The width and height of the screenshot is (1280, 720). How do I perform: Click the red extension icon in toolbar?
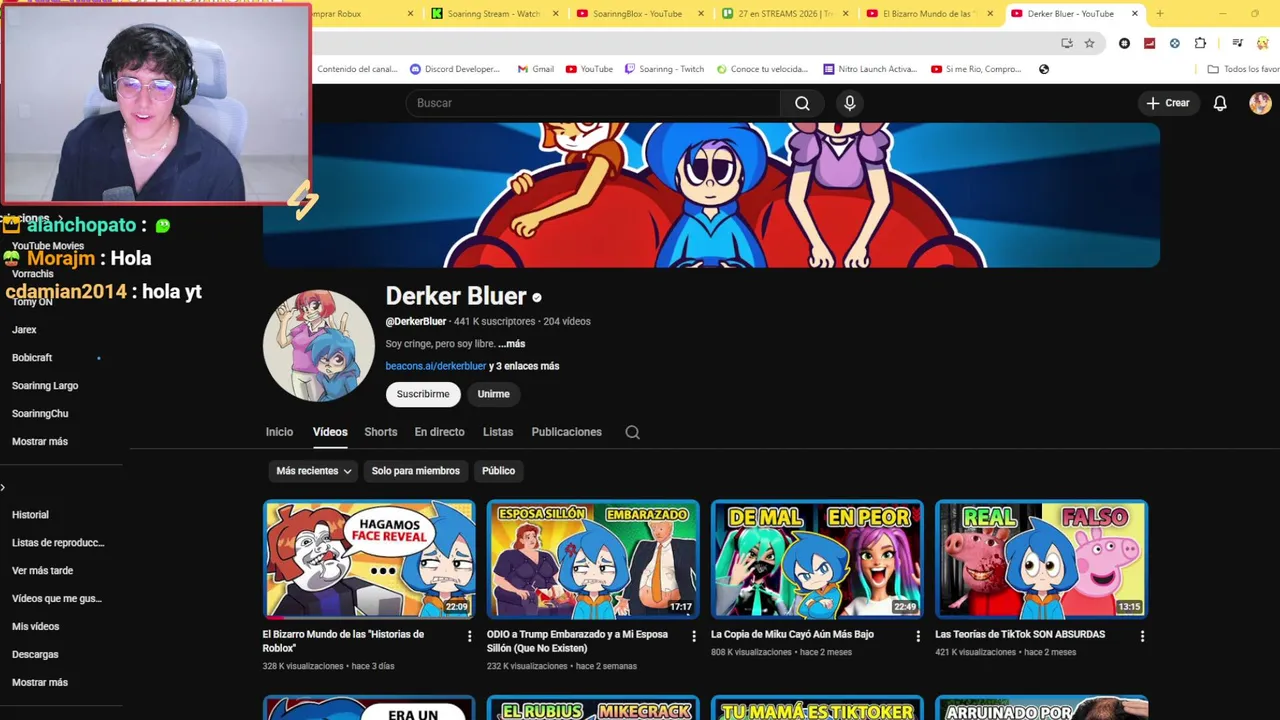[1150, 43]
